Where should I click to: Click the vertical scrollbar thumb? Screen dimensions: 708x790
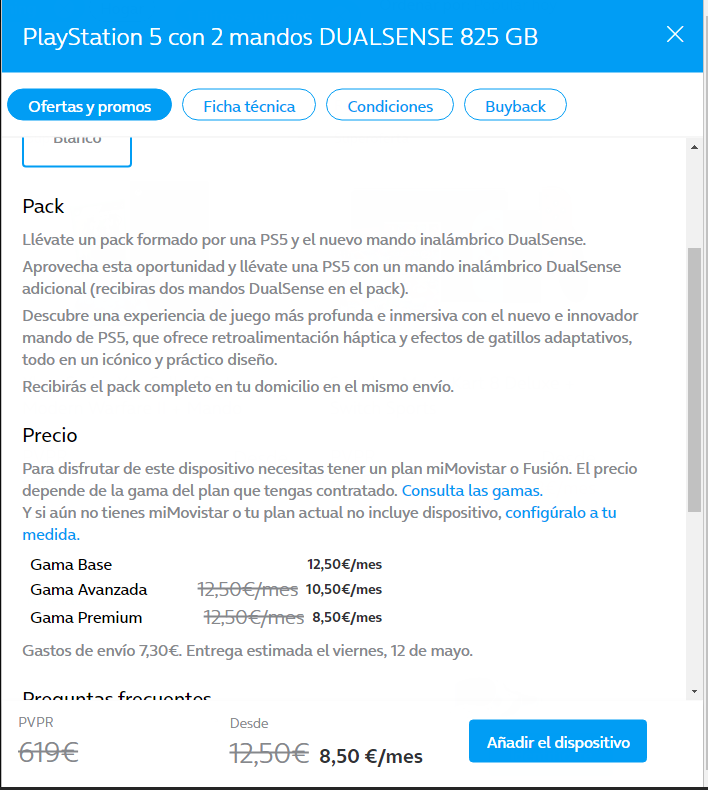694,380
